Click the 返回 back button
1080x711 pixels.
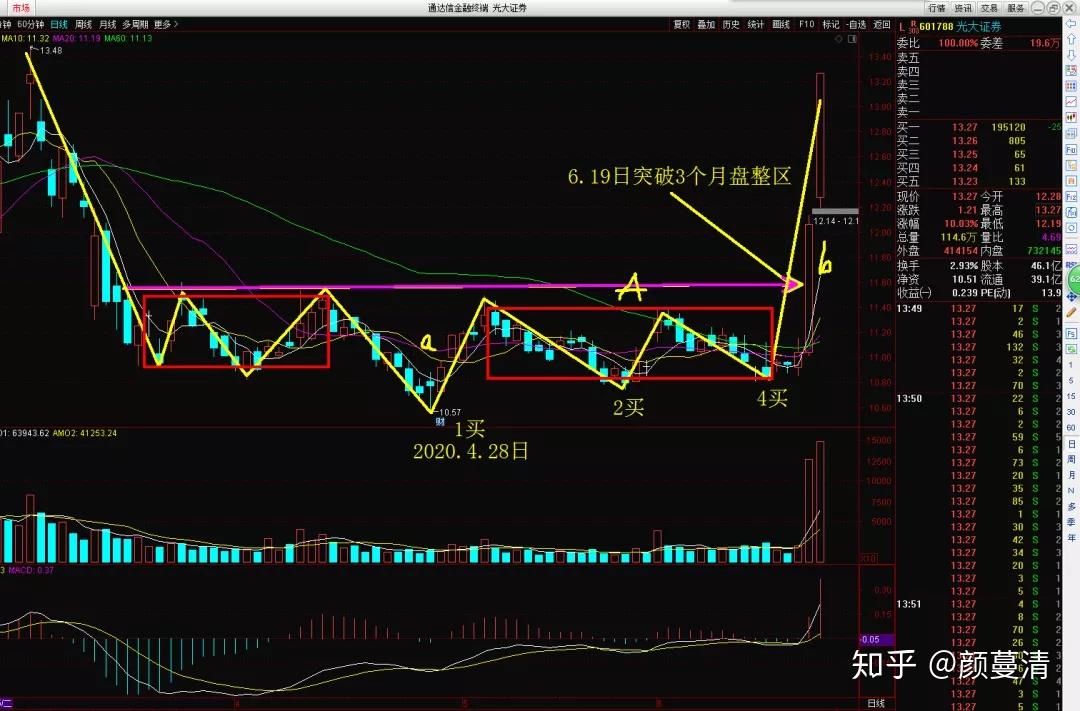882,25
